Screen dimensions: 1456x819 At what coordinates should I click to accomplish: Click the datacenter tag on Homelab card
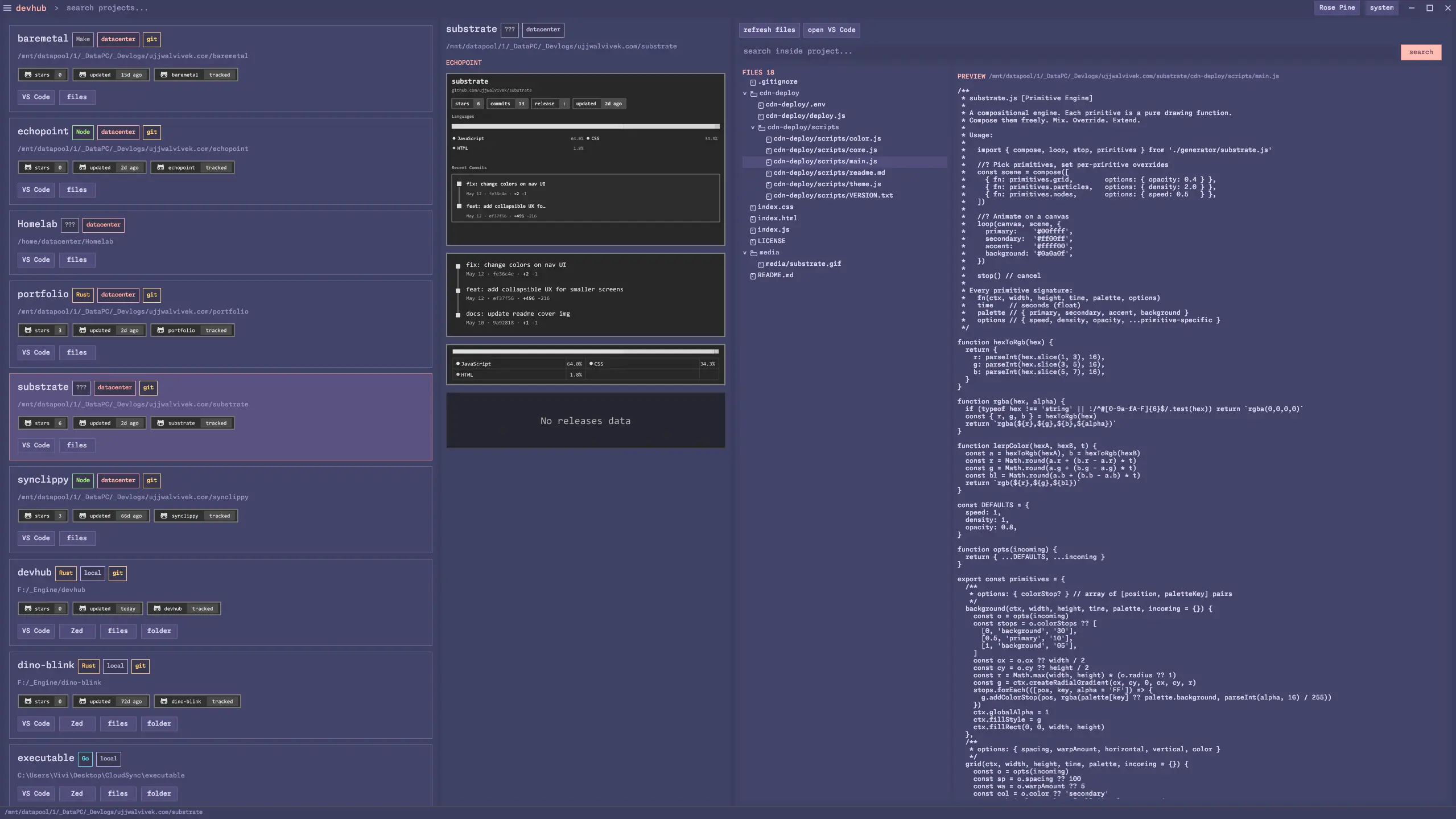[x=103, y=225]
